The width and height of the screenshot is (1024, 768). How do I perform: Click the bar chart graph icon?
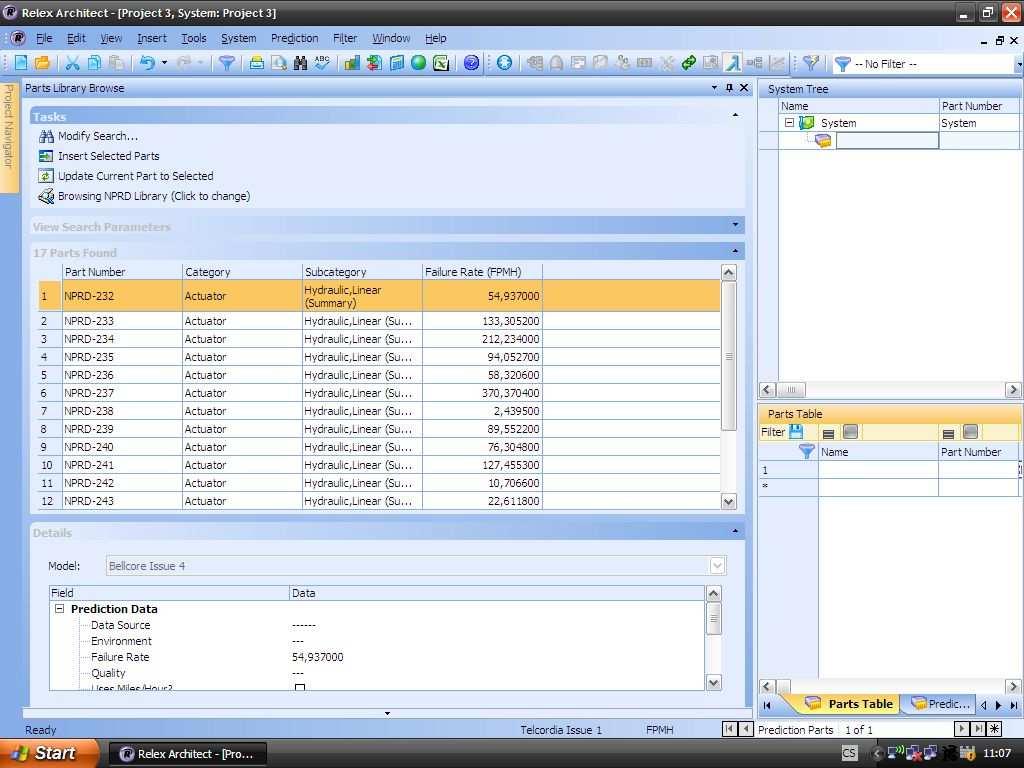coord(352,63)
